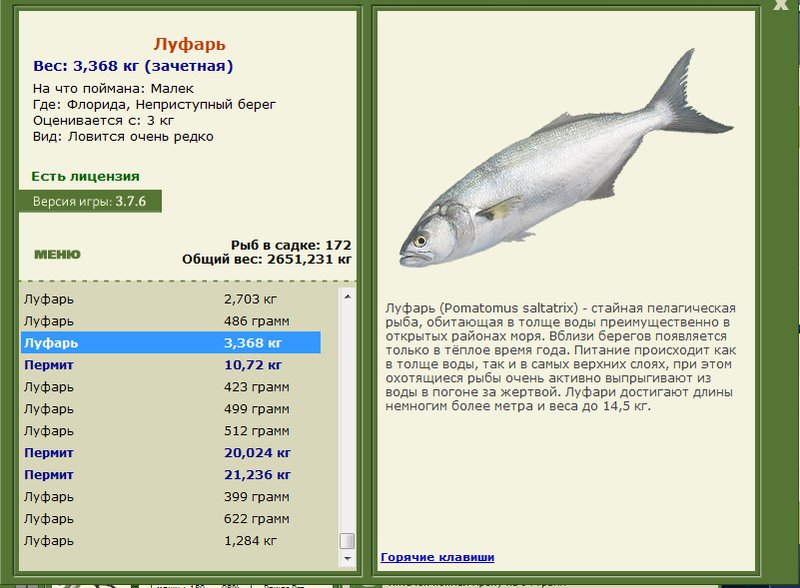The image size is (800, 588).
Task: Select the highlighted Луфарь 3,368 кг row
Action: click(x=171, y=342)
